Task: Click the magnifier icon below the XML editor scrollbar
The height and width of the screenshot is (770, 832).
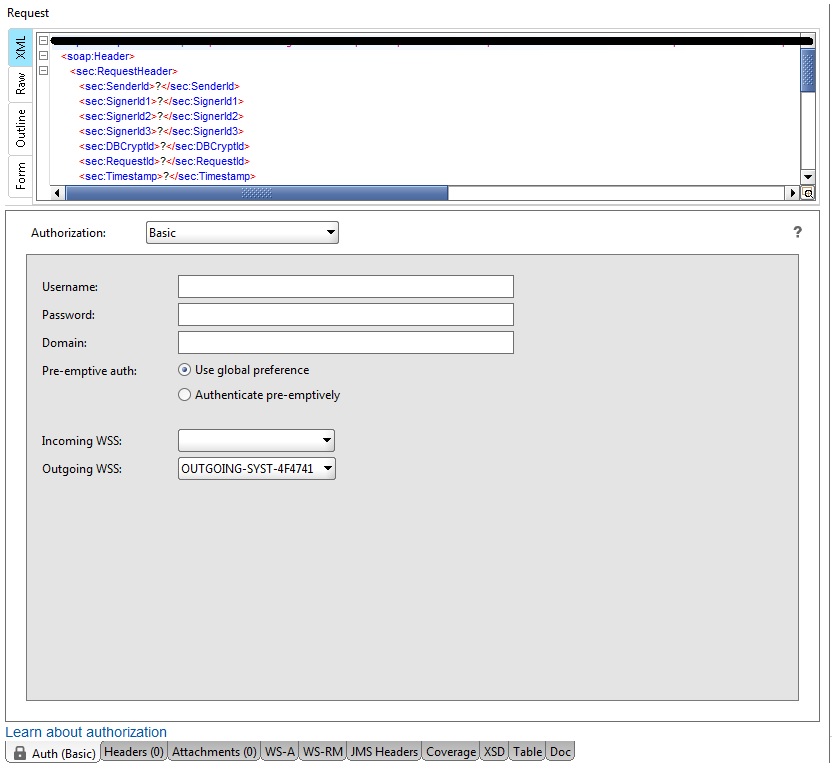Action: 808,193
